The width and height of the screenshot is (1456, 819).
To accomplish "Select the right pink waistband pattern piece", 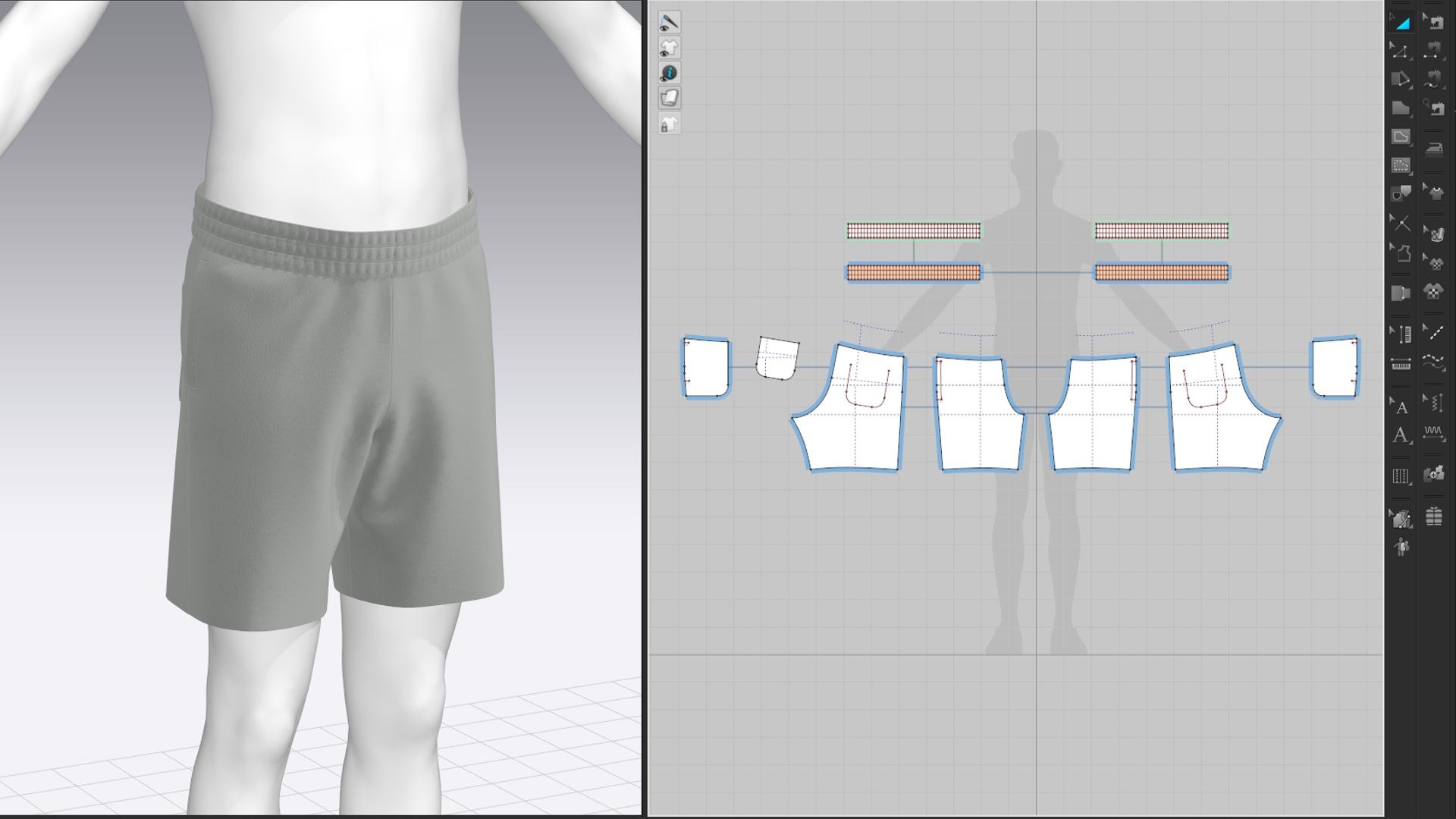I will [1161, 272].
